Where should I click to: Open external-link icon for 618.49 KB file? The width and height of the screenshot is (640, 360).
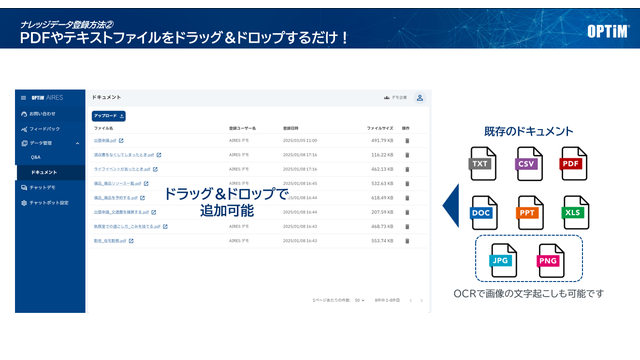[142, 198]
